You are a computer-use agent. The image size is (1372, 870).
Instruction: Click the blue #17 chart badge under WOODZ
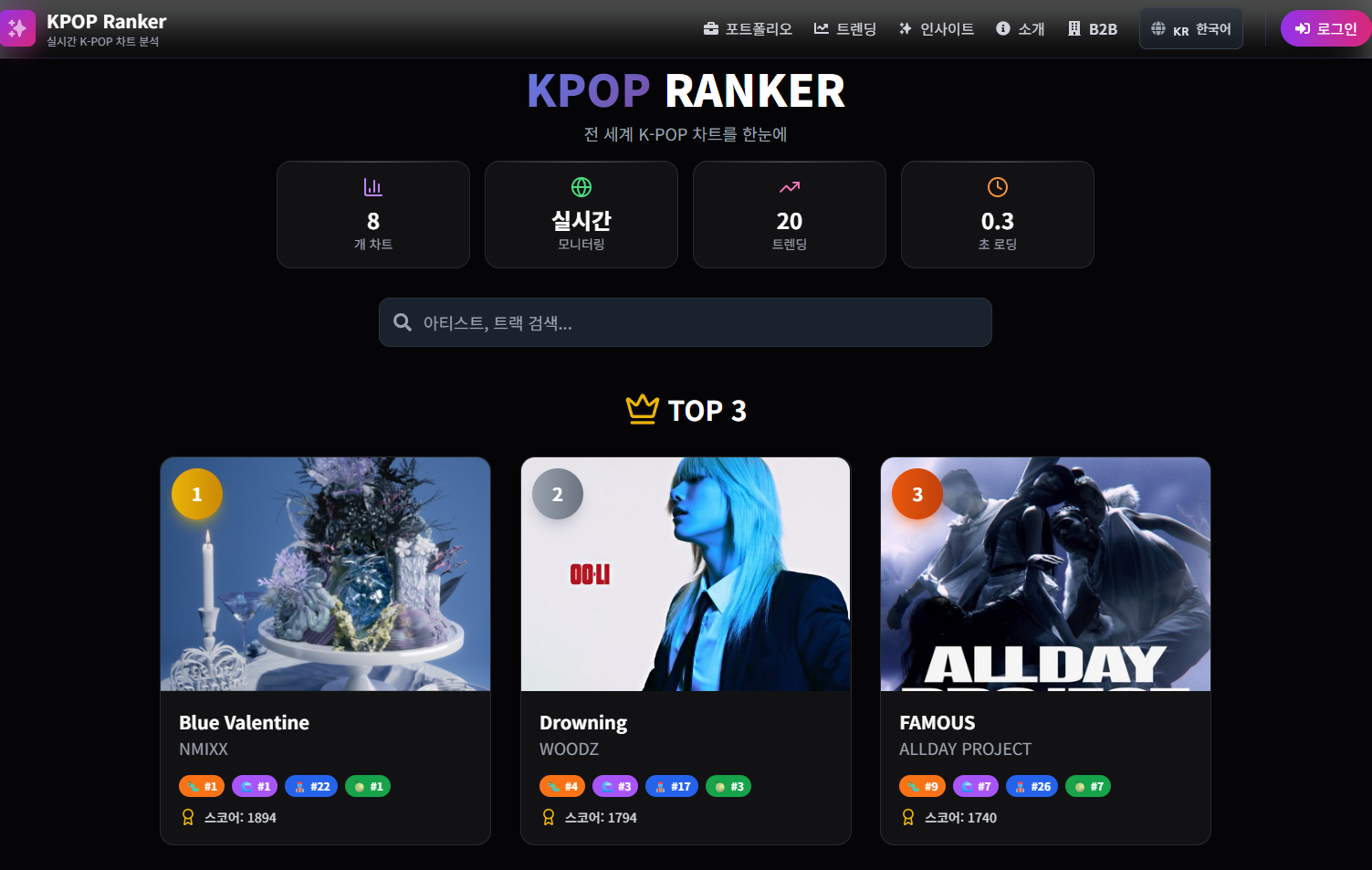[x=672, y=786]
